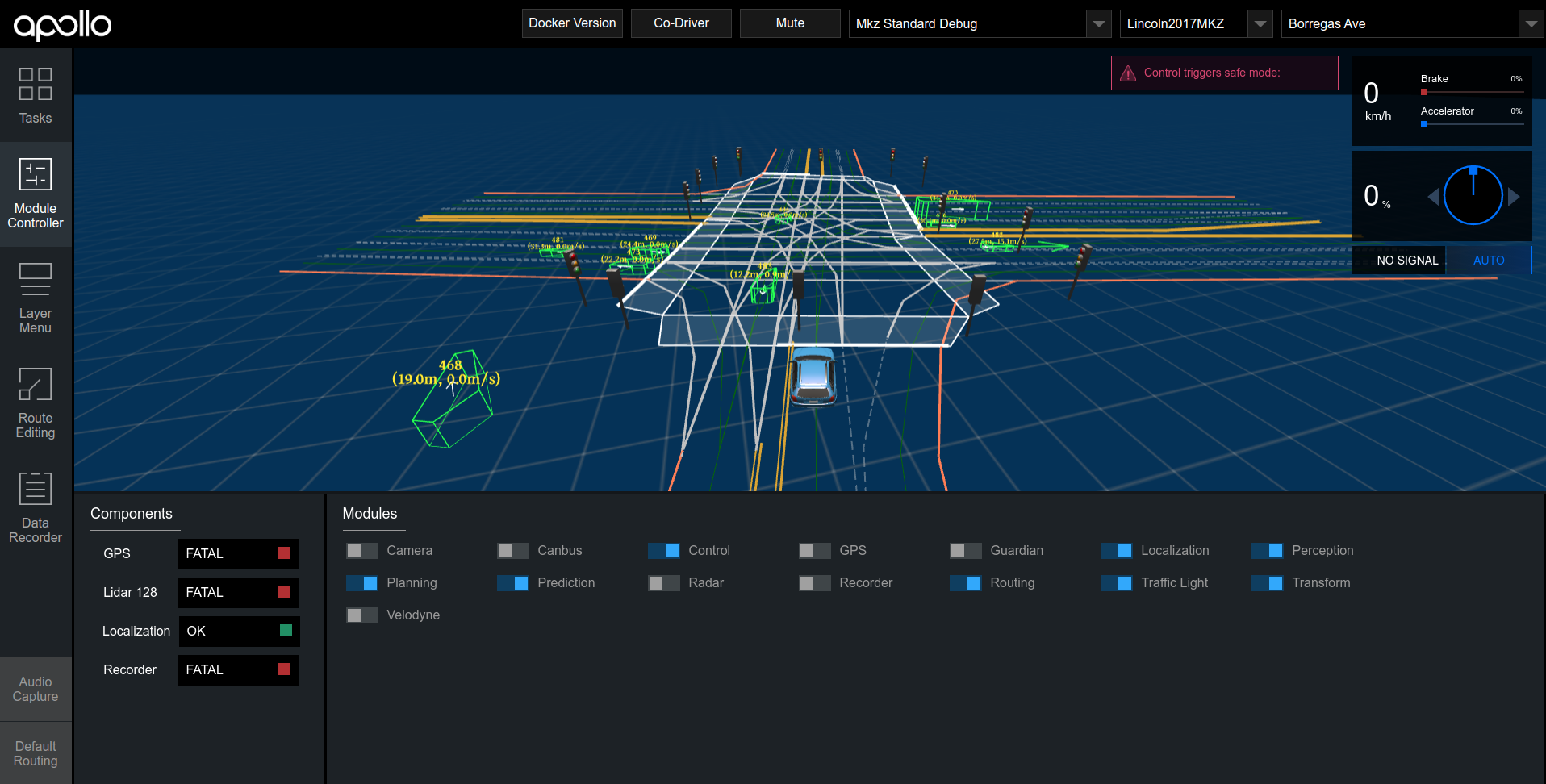Toggle the GPS module switch
Image resolution: width=1546 pixels, height=784 pixels.
point(815,551)
